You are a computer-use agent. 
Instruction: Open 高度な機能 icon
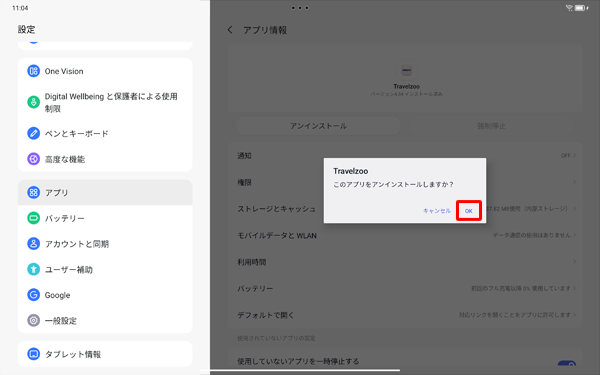[33, 159]
